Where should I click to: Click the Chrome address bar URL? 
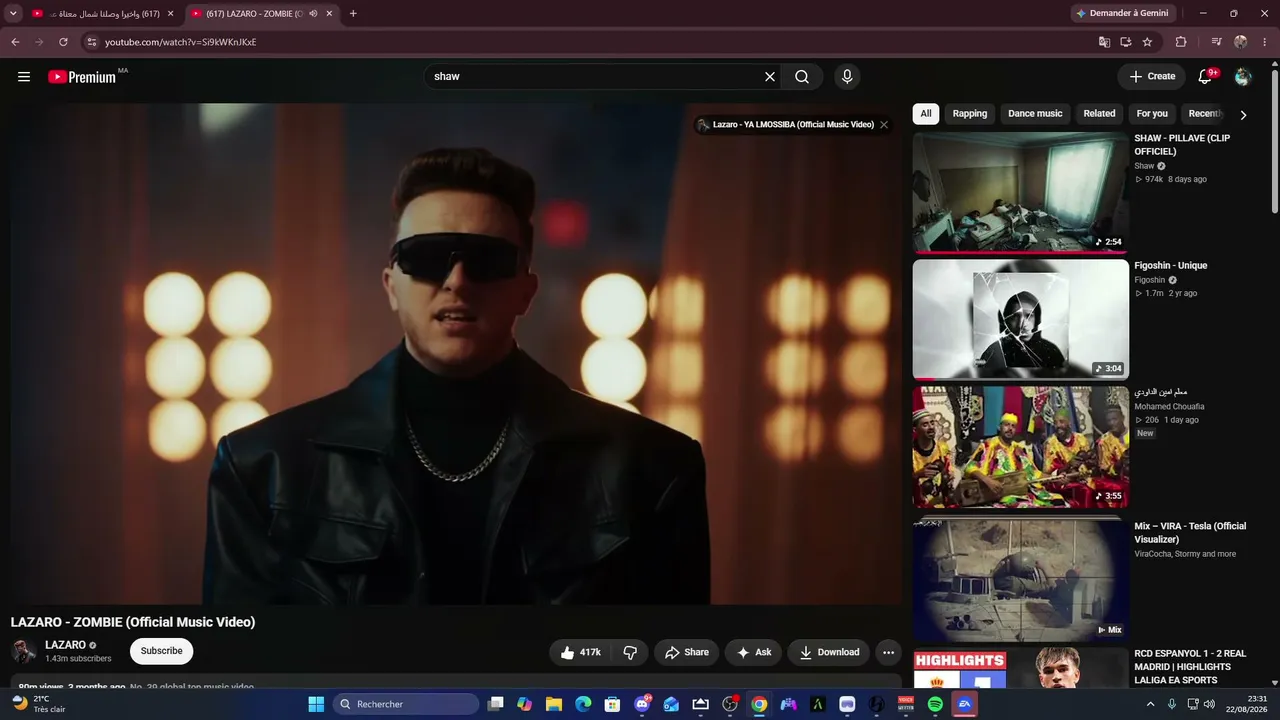pyautogui.click(x=180, y=42)
